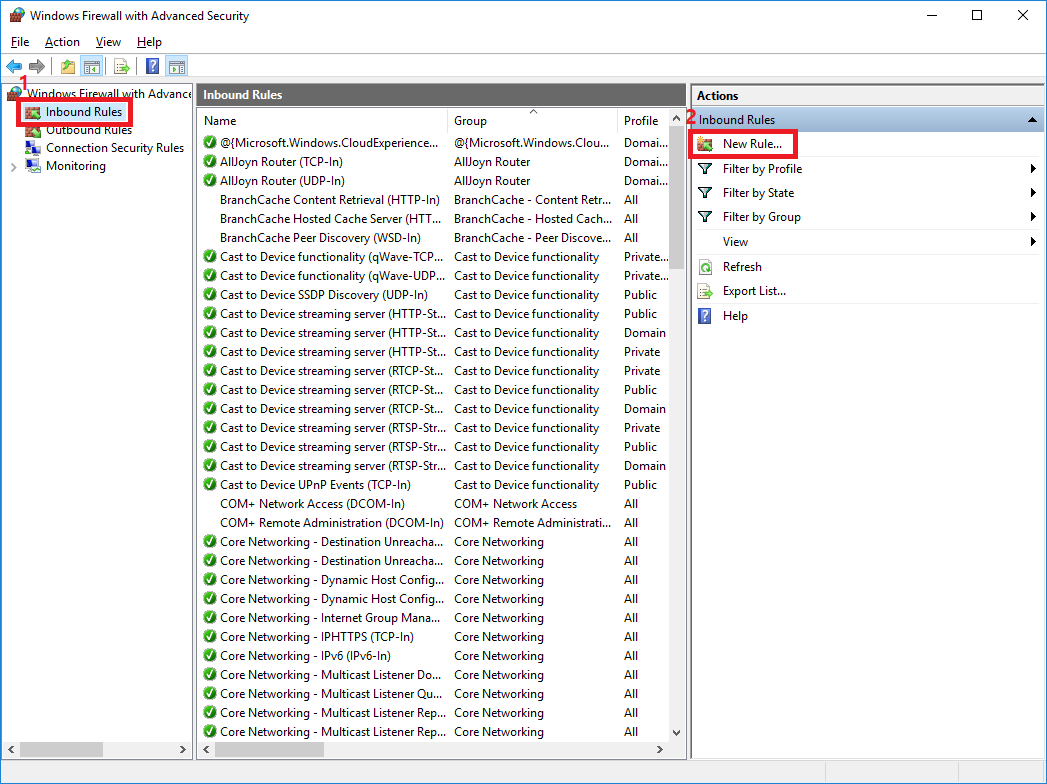Click New Rule... action link
The width and height of the screenshot is (1047, 784).
click(752, 144)
